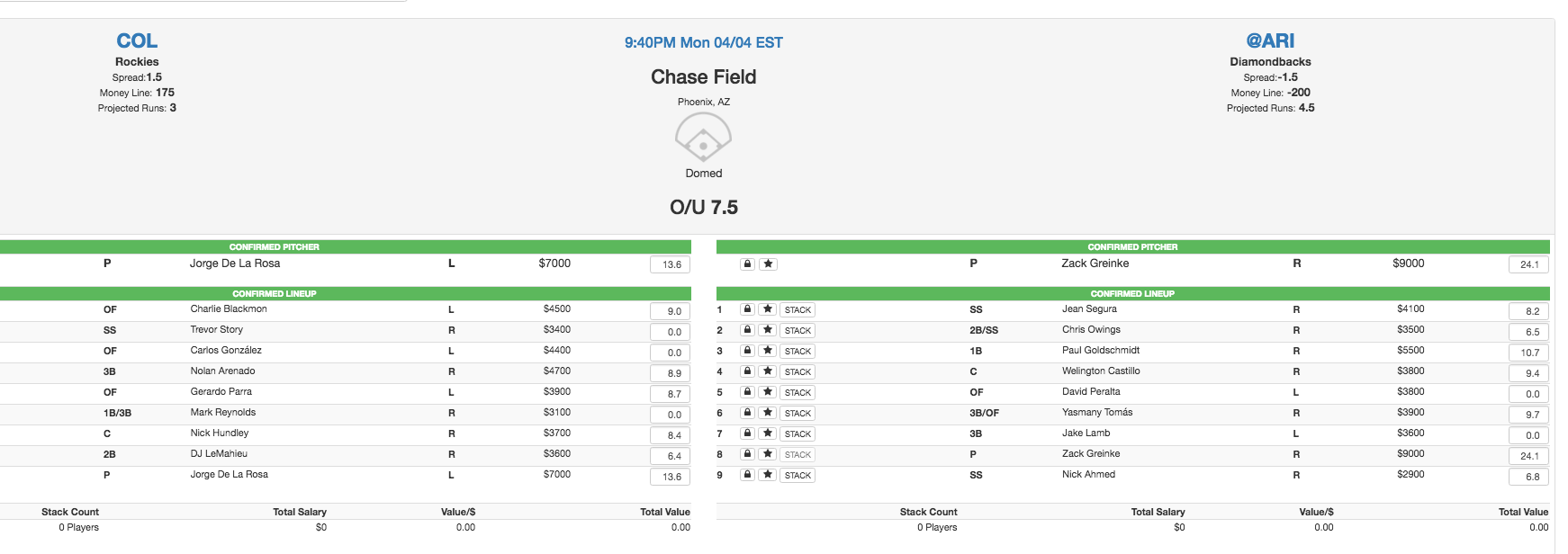The image size is (1568, 554).
Task: Click STACK button for Paul Goldschmidt
Action: (x=798, y=351)
